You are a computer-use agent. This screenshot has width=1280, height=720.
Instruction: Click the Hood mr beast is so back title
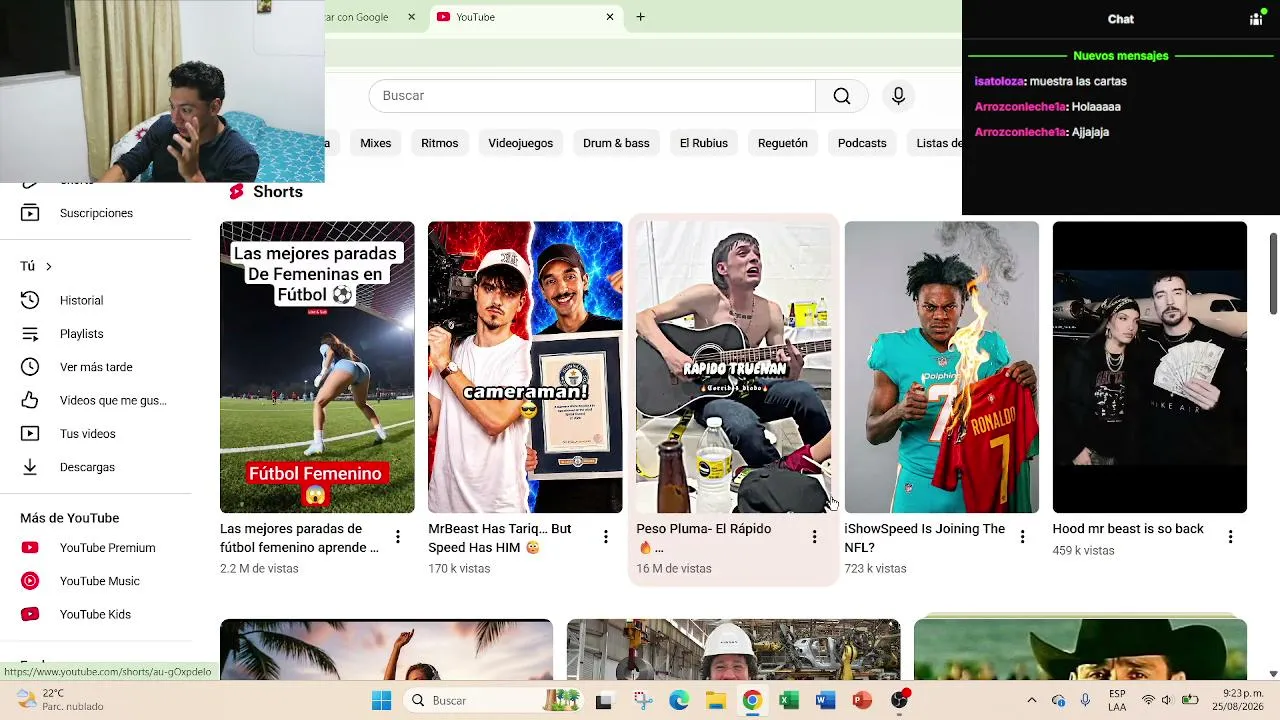point(1128,529)
